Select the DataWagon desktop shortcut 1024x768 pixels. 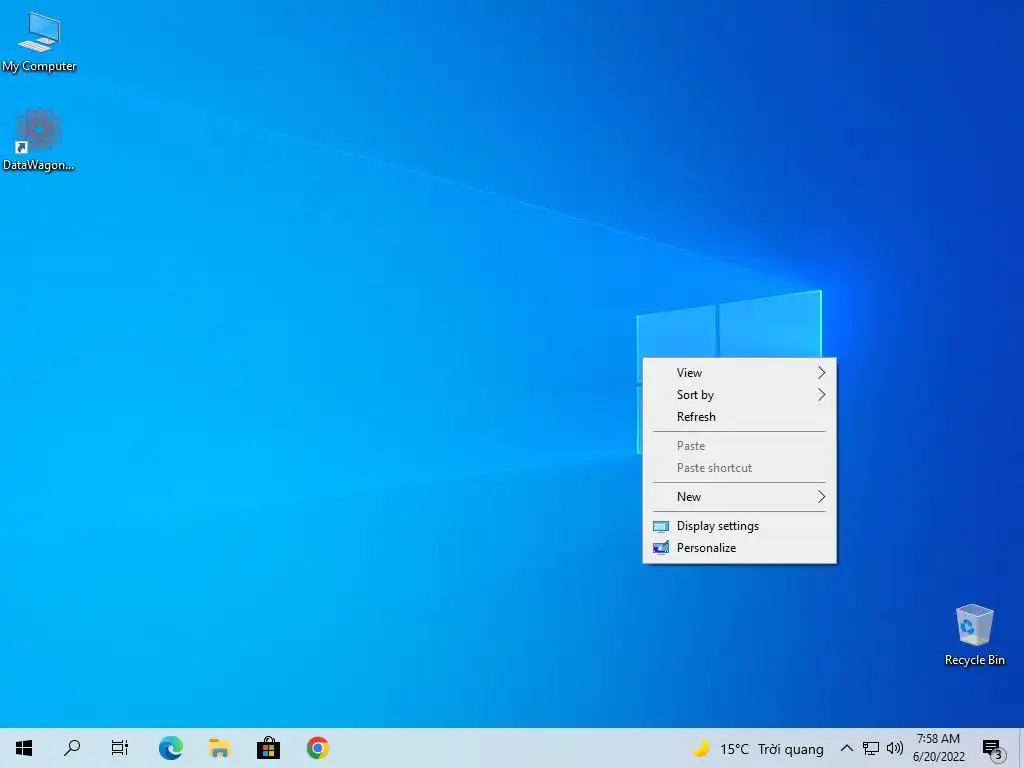pos(39,140)
